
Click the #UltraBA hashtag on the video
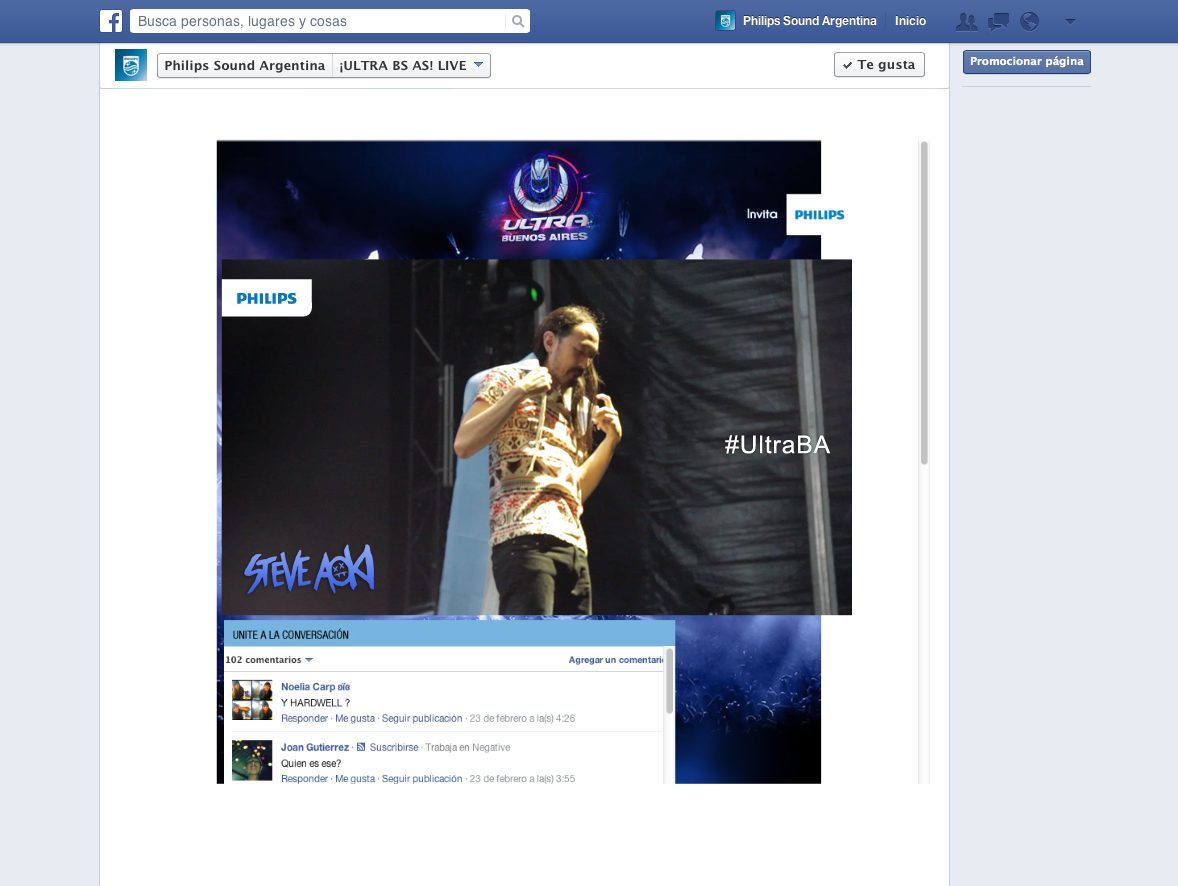pos(777,445)
